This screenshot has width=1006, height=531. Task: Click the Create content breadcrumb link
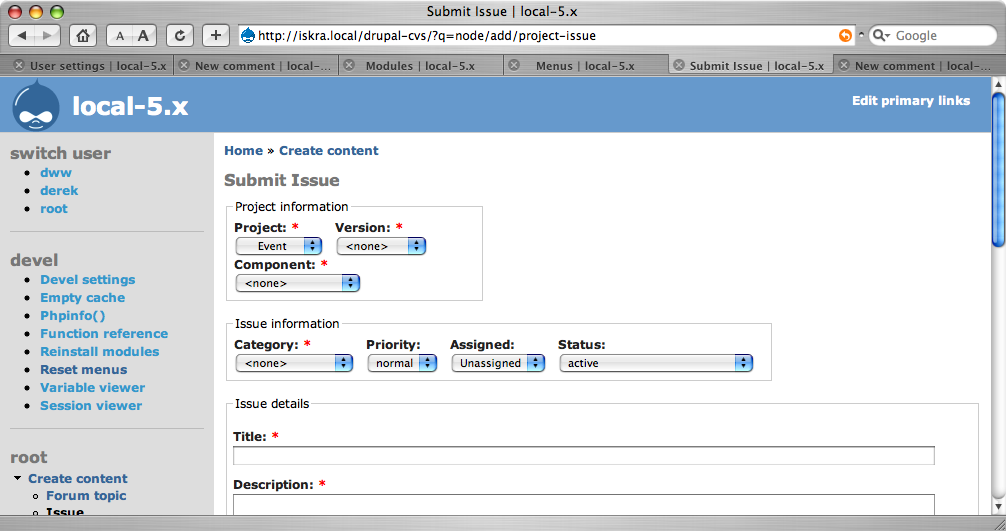pyautogui.click(x=328, y=151)
